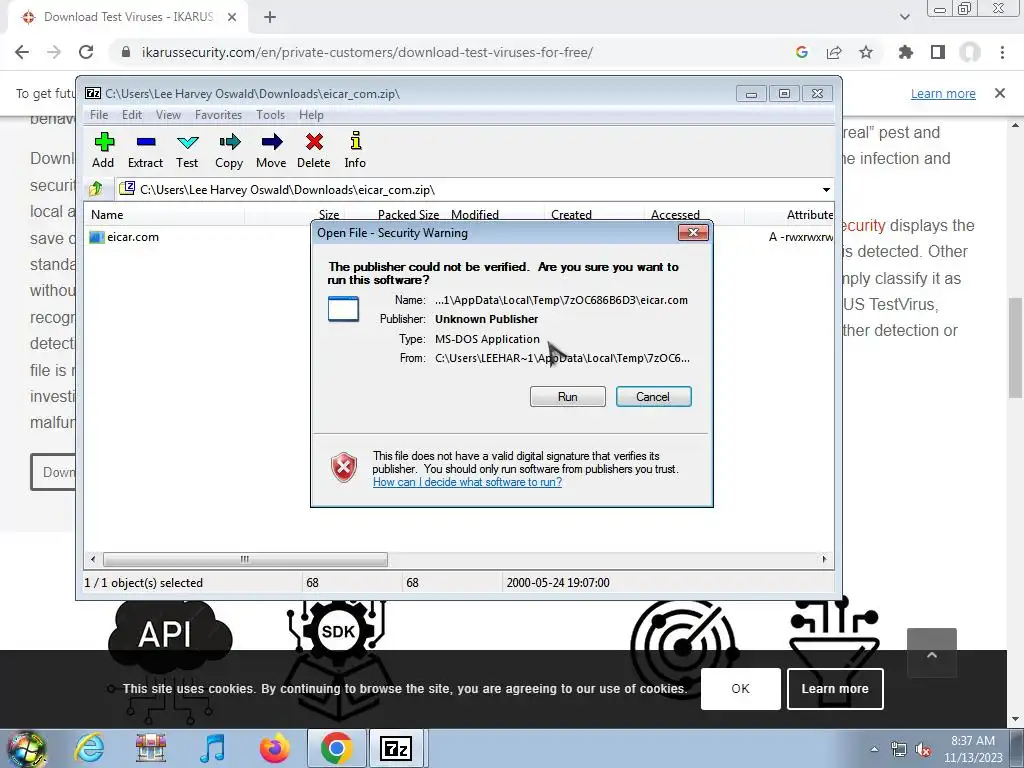This screenshot has height=768, width=1024.
Task: Switch to 7-Zip in the taskbar
Action: [x=397, y=748]
